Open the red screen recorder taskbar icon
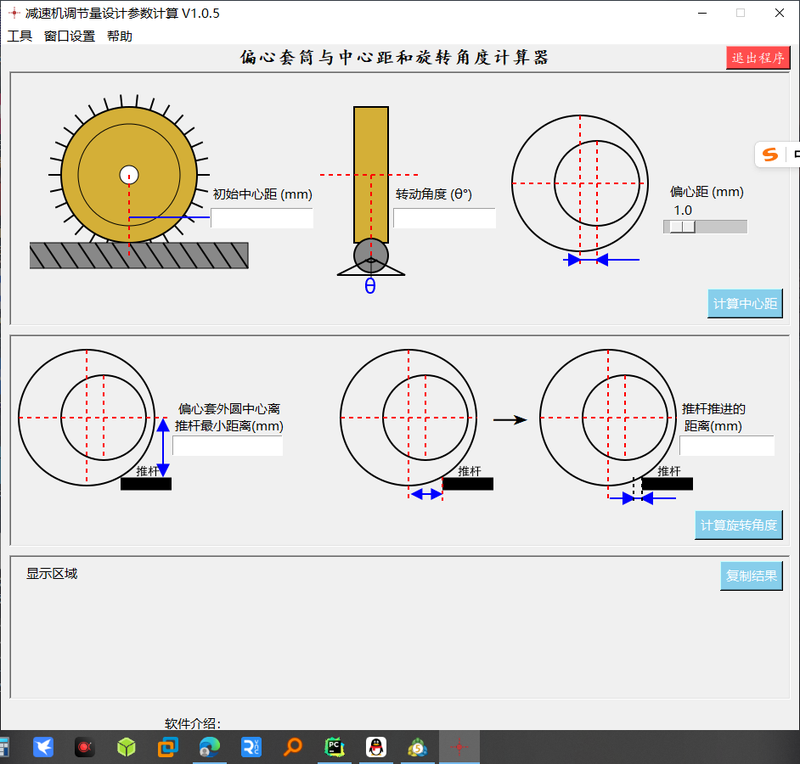 (85, 747)
